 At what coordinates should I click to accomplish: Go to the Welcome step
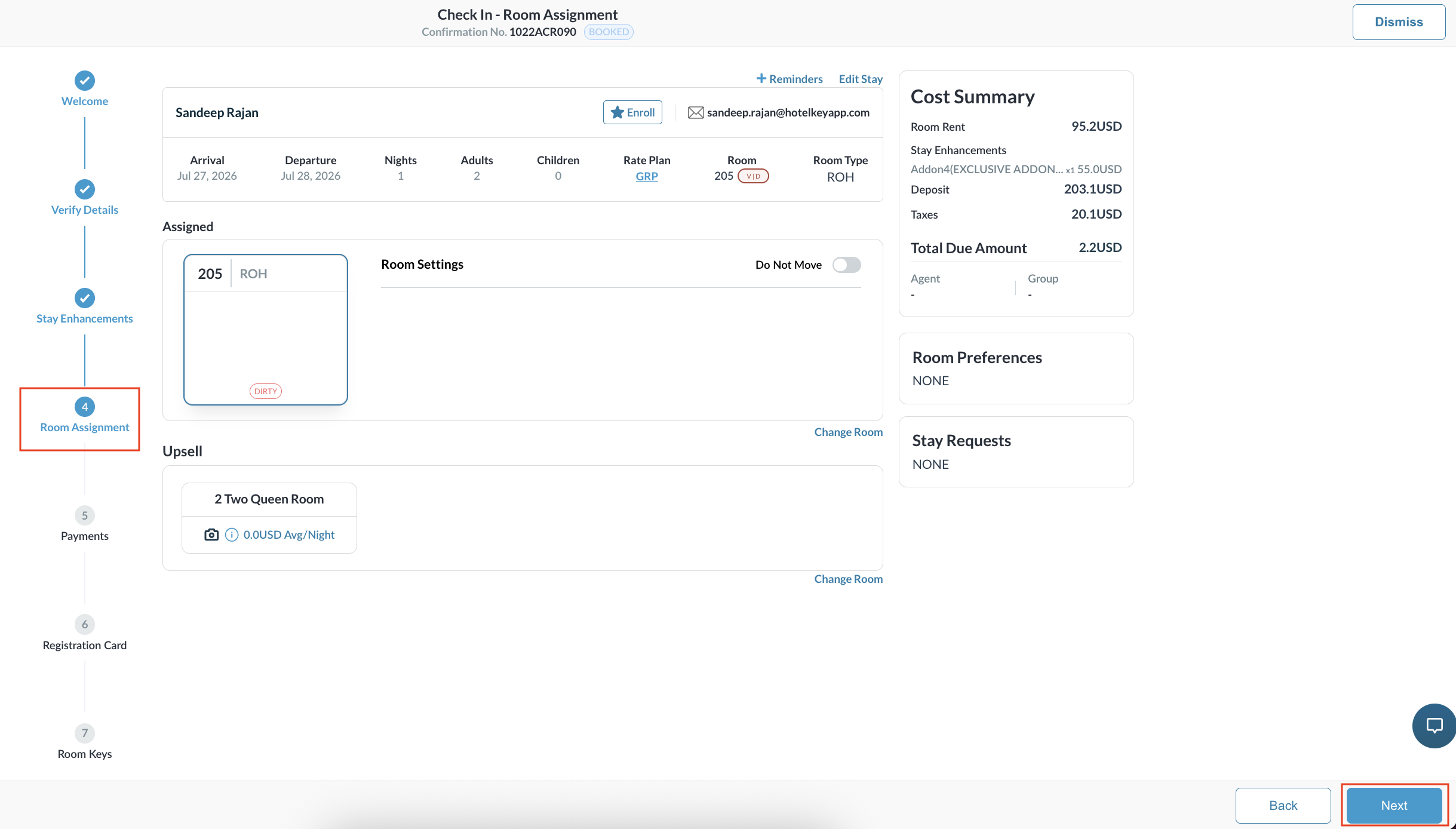pyautogui.click(x=85, y=101)
